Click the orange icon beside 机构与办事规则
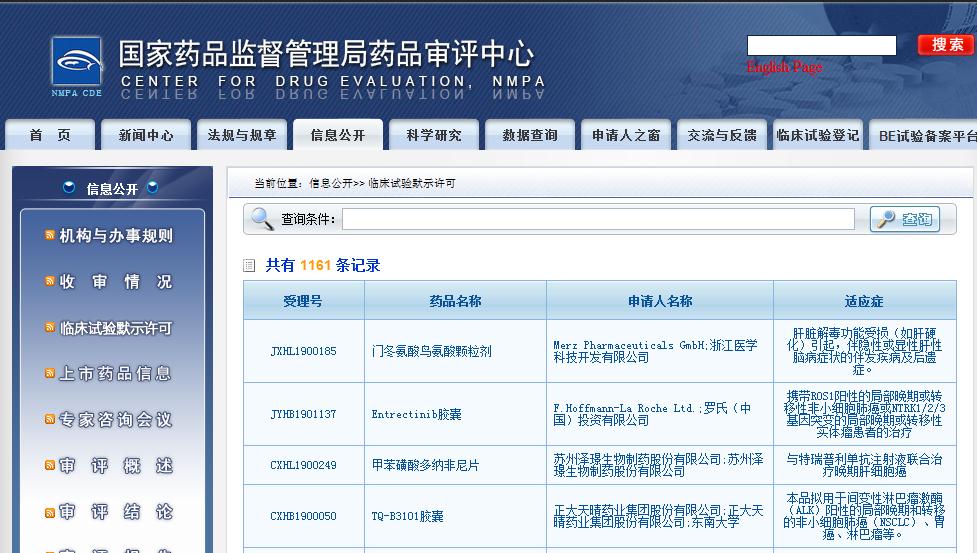The width and height of the screenshot is (977, 553). click(50, 235)
